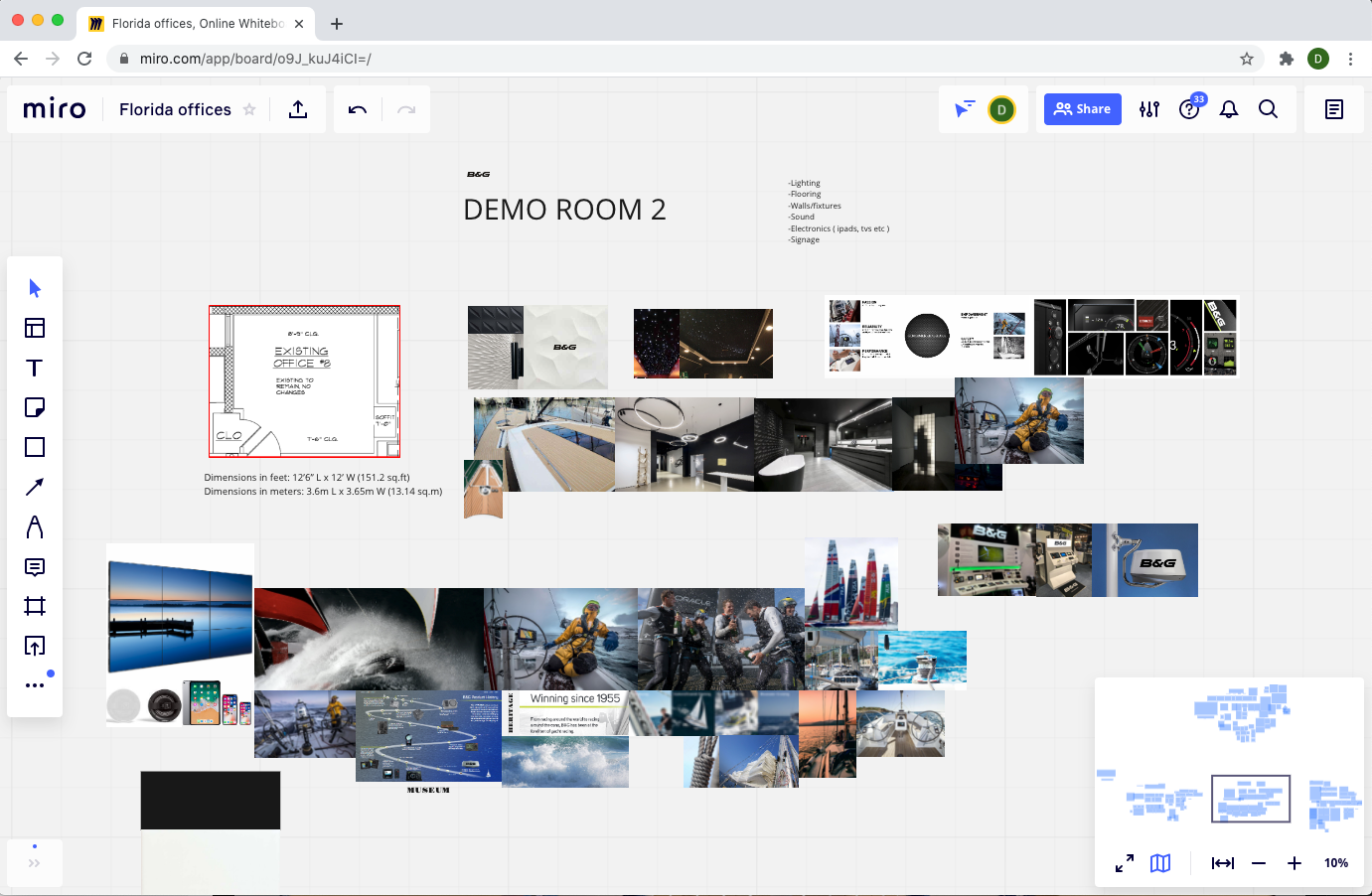1372x896 pixels.
Task: Select the Pen drawing tool
Action: tap(35, 526)
